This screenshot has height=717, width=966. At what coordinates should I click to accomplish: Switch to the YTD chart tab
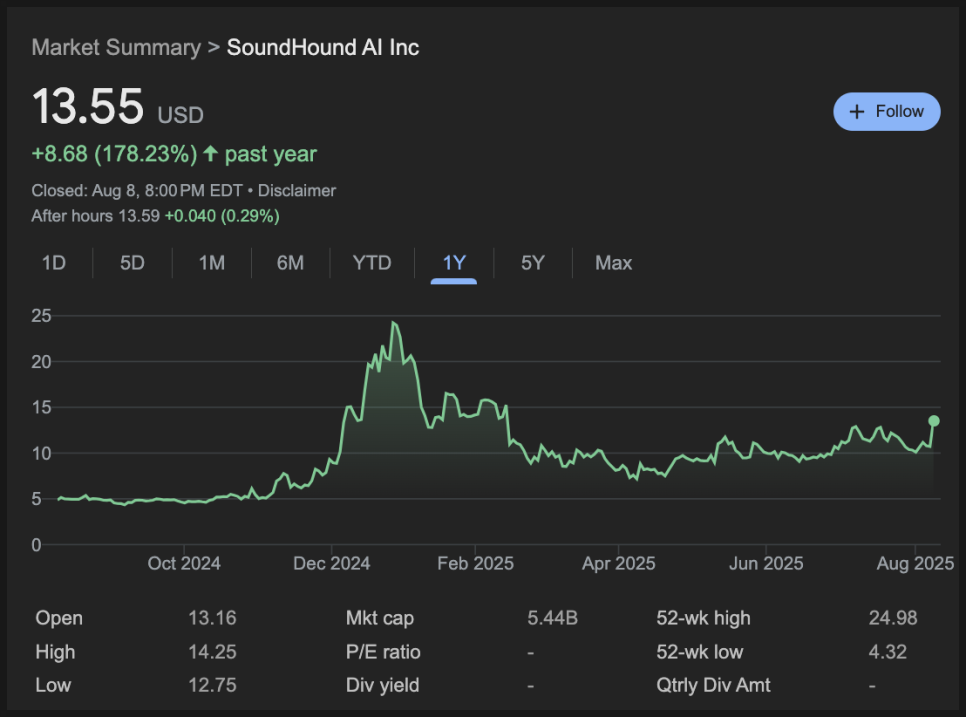click(x=371, y=263)
